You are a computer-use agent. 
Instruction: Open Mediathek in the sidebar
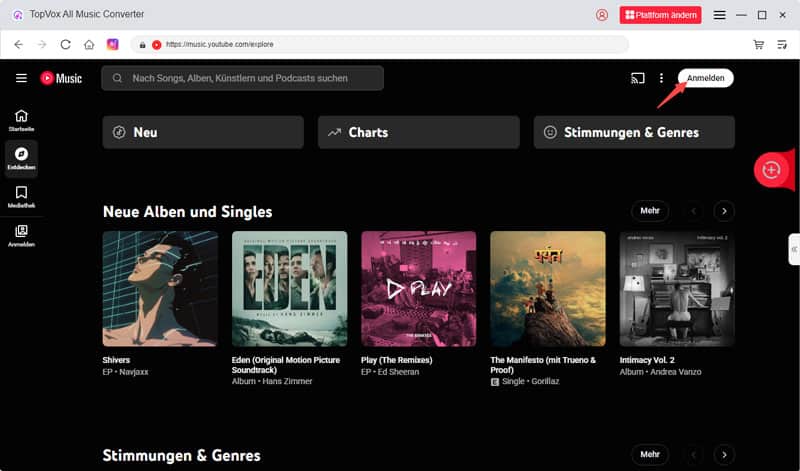[x=21, y=197]
